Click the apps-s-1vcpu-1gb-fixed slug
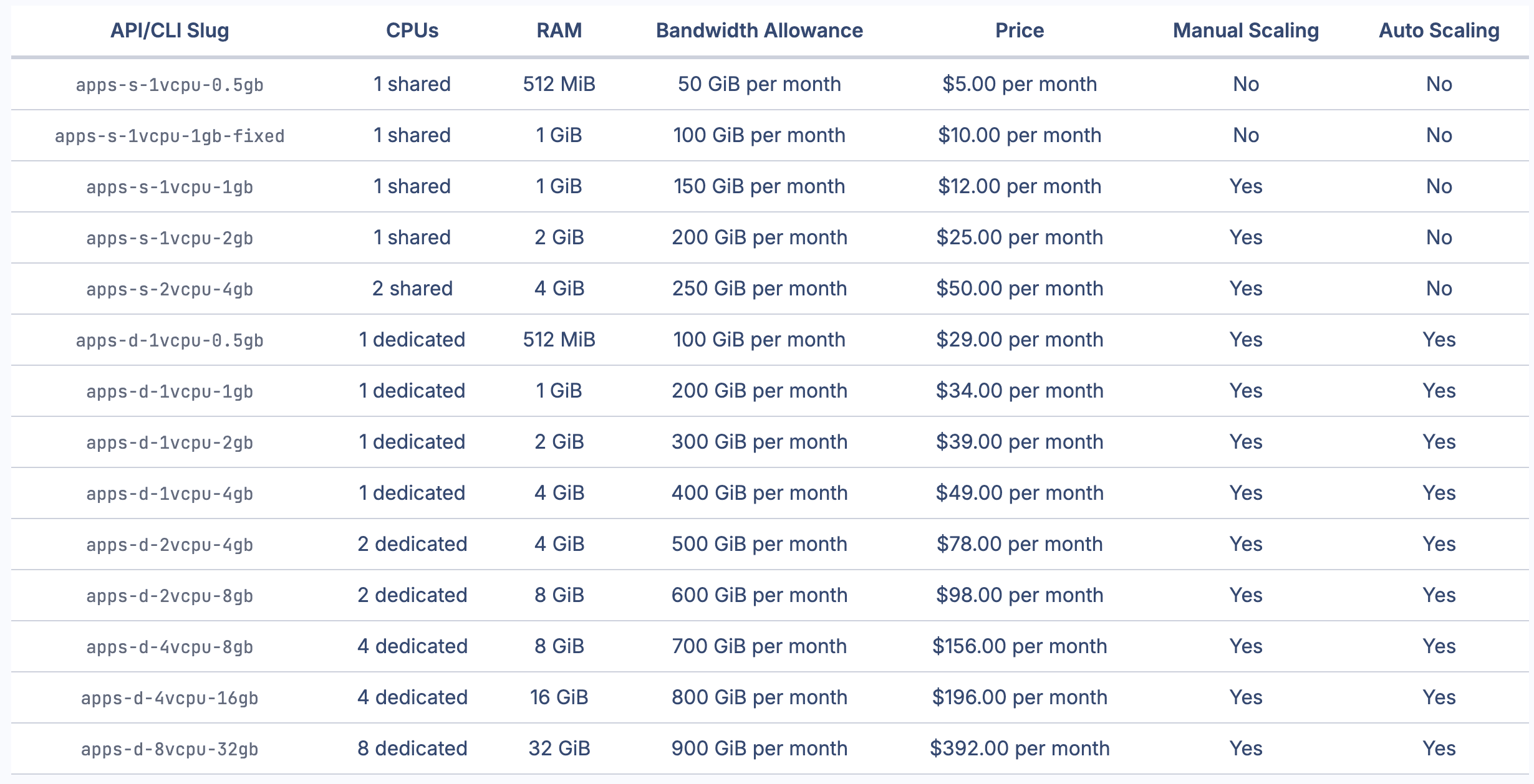 click(170, 136)
